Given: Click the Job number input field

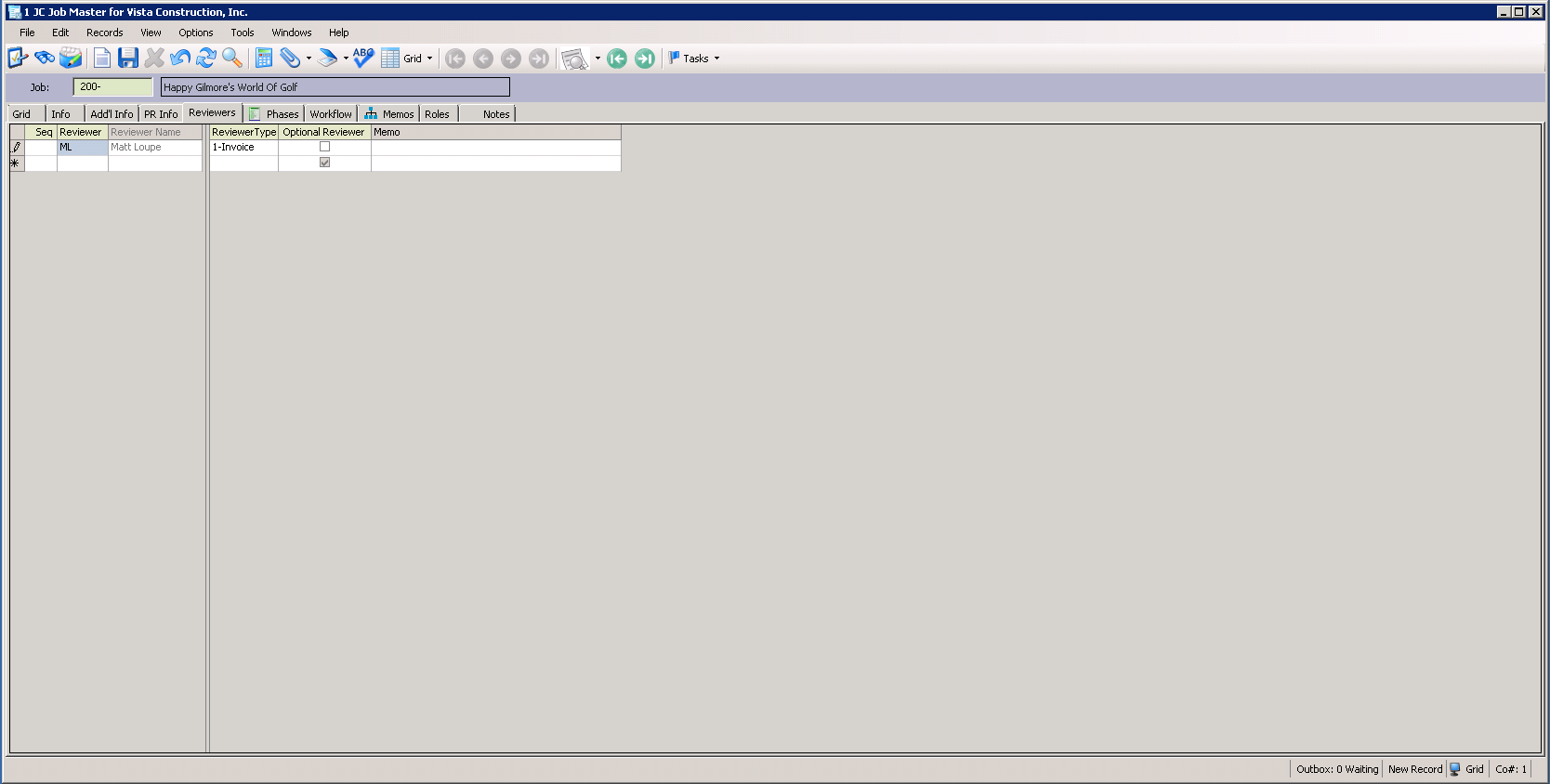Looking at the screenshot, I should [113, 86].
